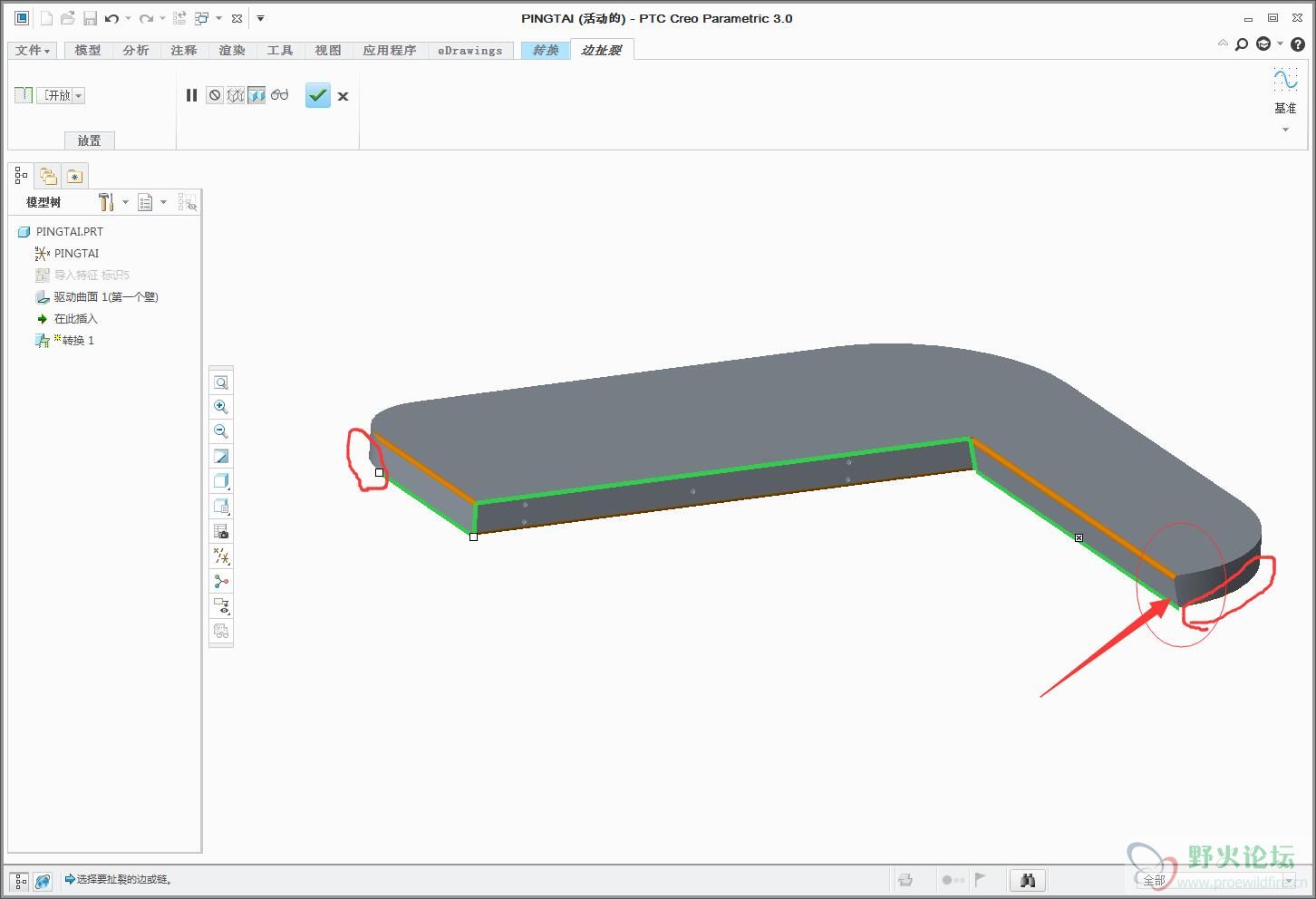Switch to the 注释 tab

[x=184, y=51]
